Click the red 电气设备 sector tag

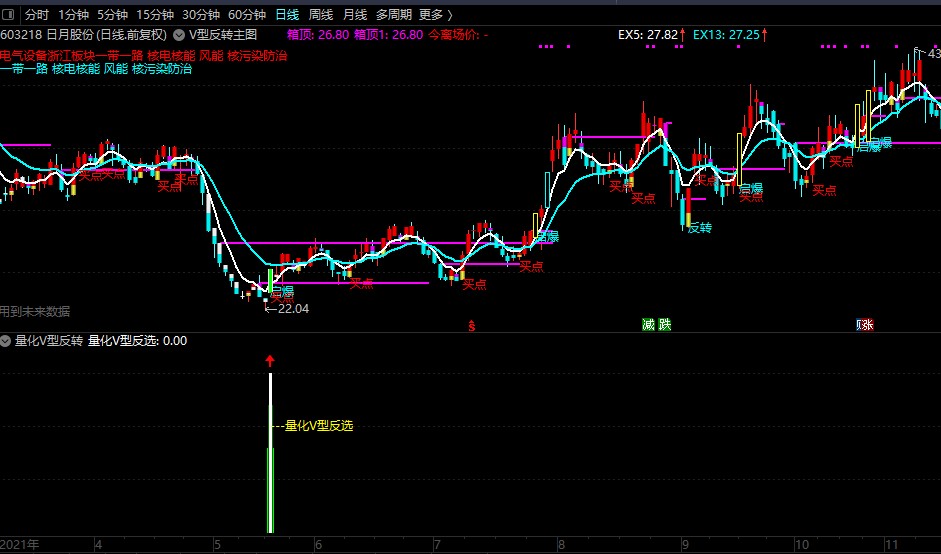pos(24,56)
